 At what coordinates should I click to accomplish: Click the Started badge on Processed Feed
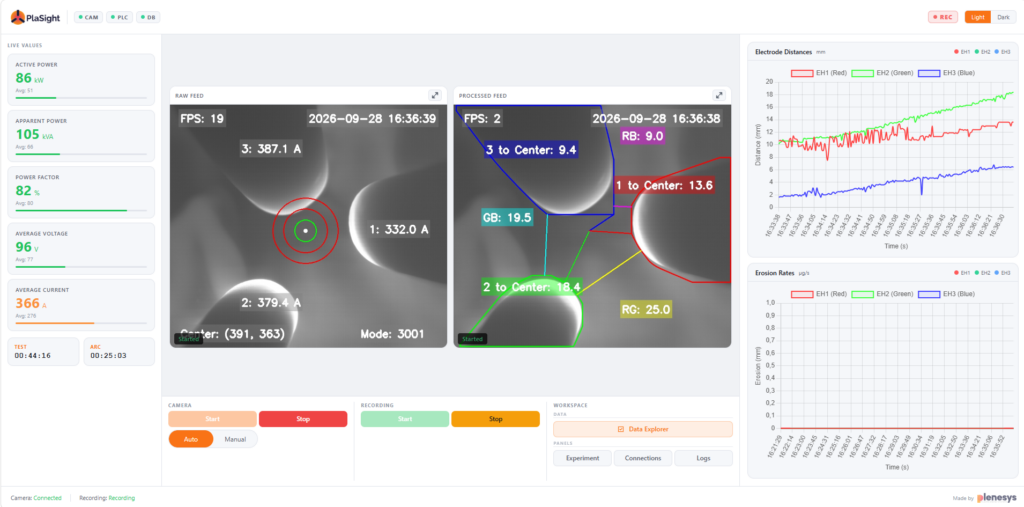[472, 339]
